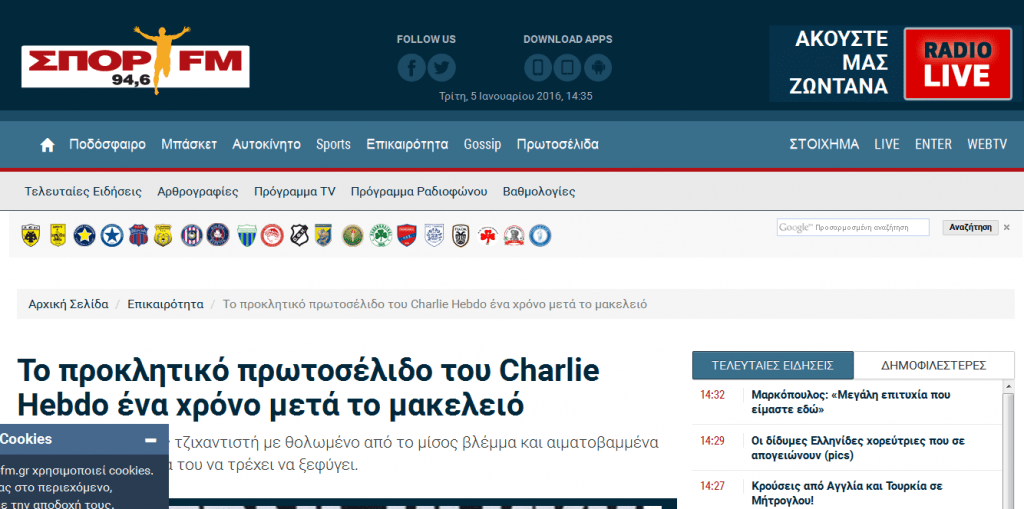Open the Αυτοκίνητο menu
1024x509 pixels.
[x=266, y=144]
